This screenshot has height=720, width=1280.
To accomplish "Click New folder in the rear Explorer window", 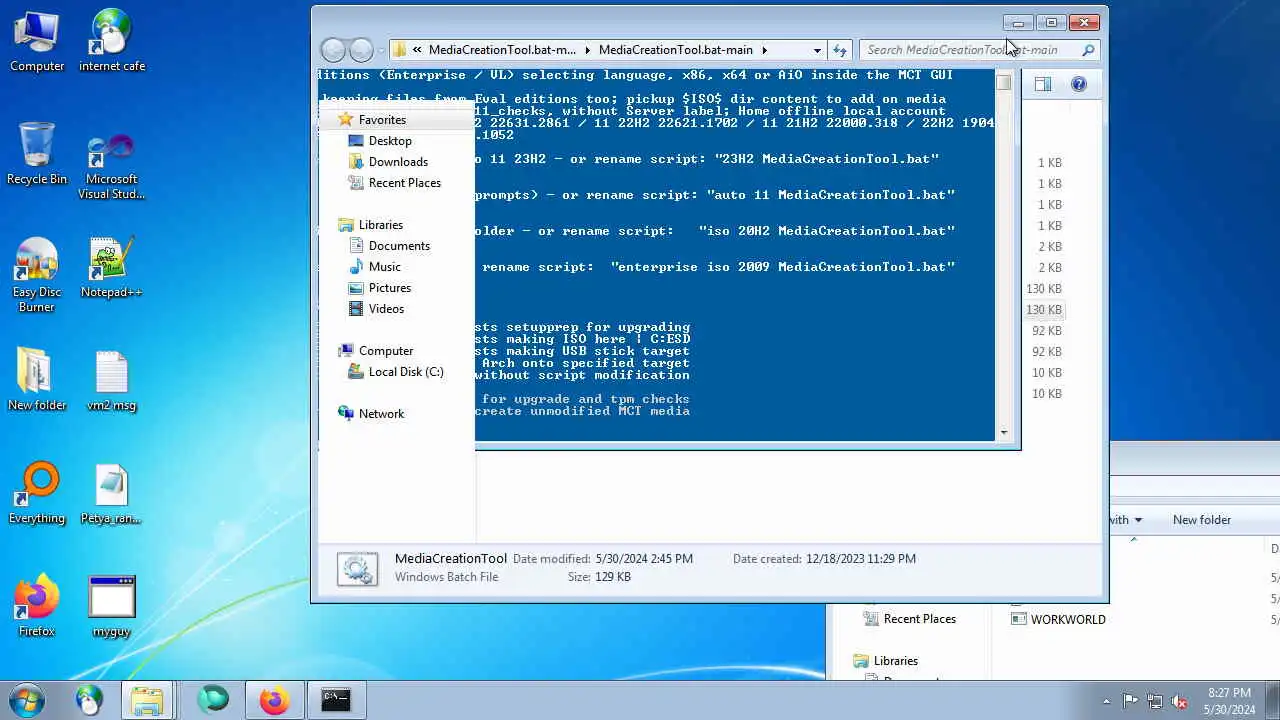I will click(x=1202, y=520).
